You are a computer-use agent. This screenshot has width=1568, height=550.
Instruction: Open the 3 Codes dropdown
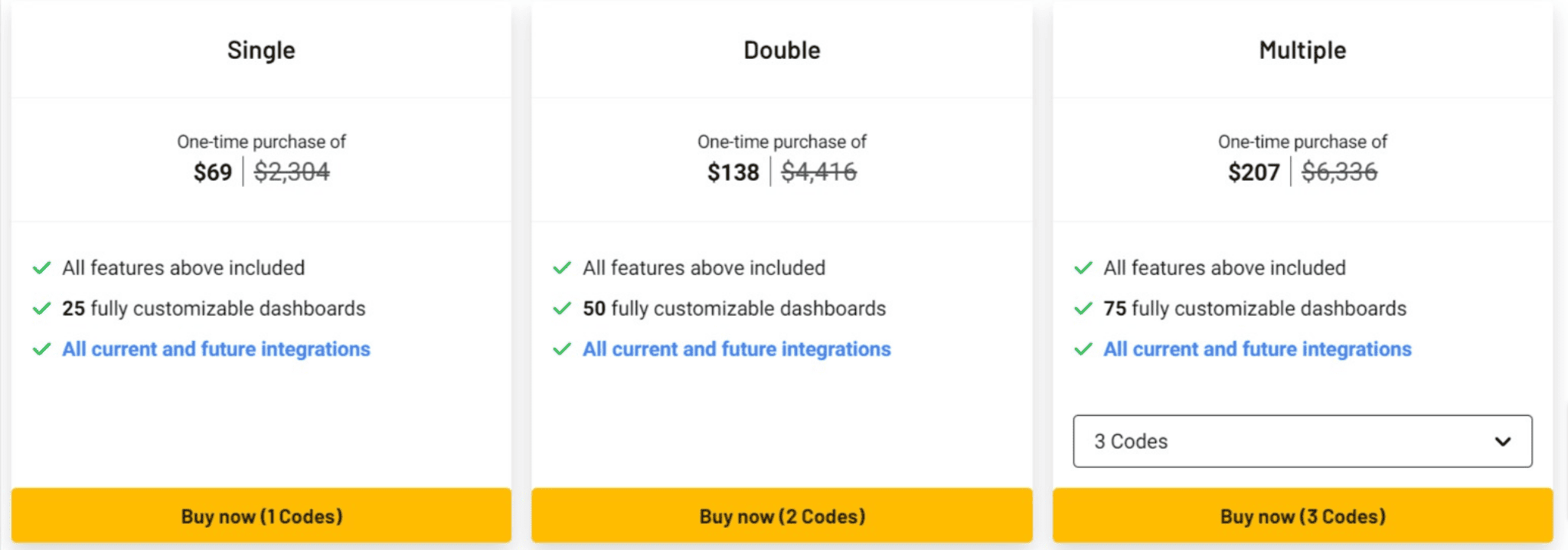pyautogui.click(x=1302, y=441)
